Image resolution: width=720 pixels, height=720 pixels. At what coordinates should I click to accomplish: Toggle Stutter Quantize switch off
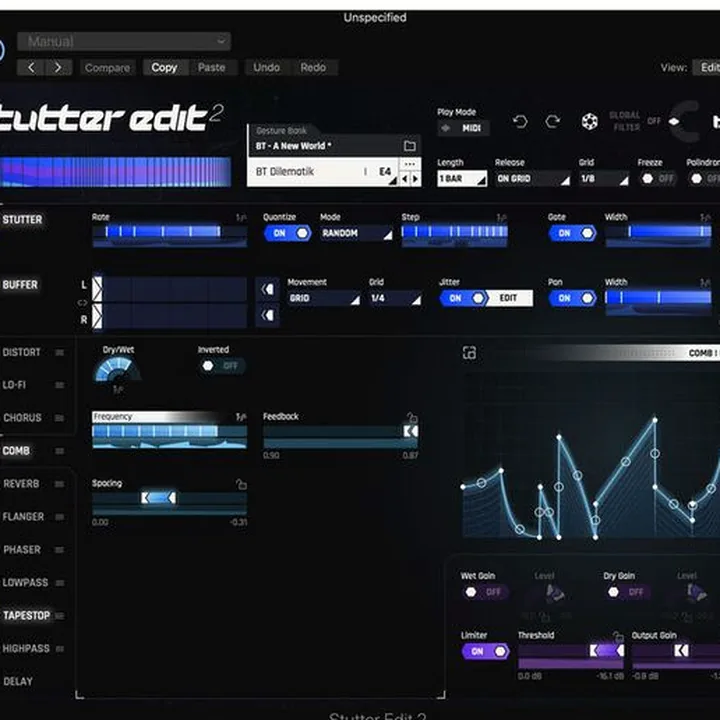point(287,233)
